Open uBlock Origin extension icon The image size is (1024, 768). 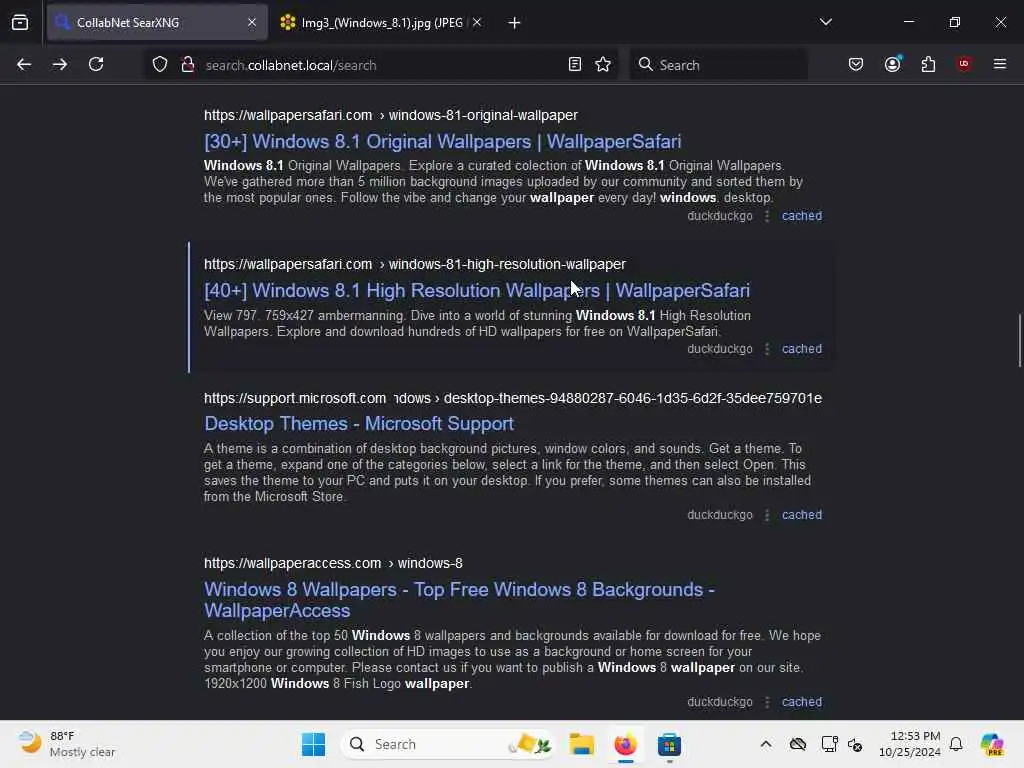point(963,64)
